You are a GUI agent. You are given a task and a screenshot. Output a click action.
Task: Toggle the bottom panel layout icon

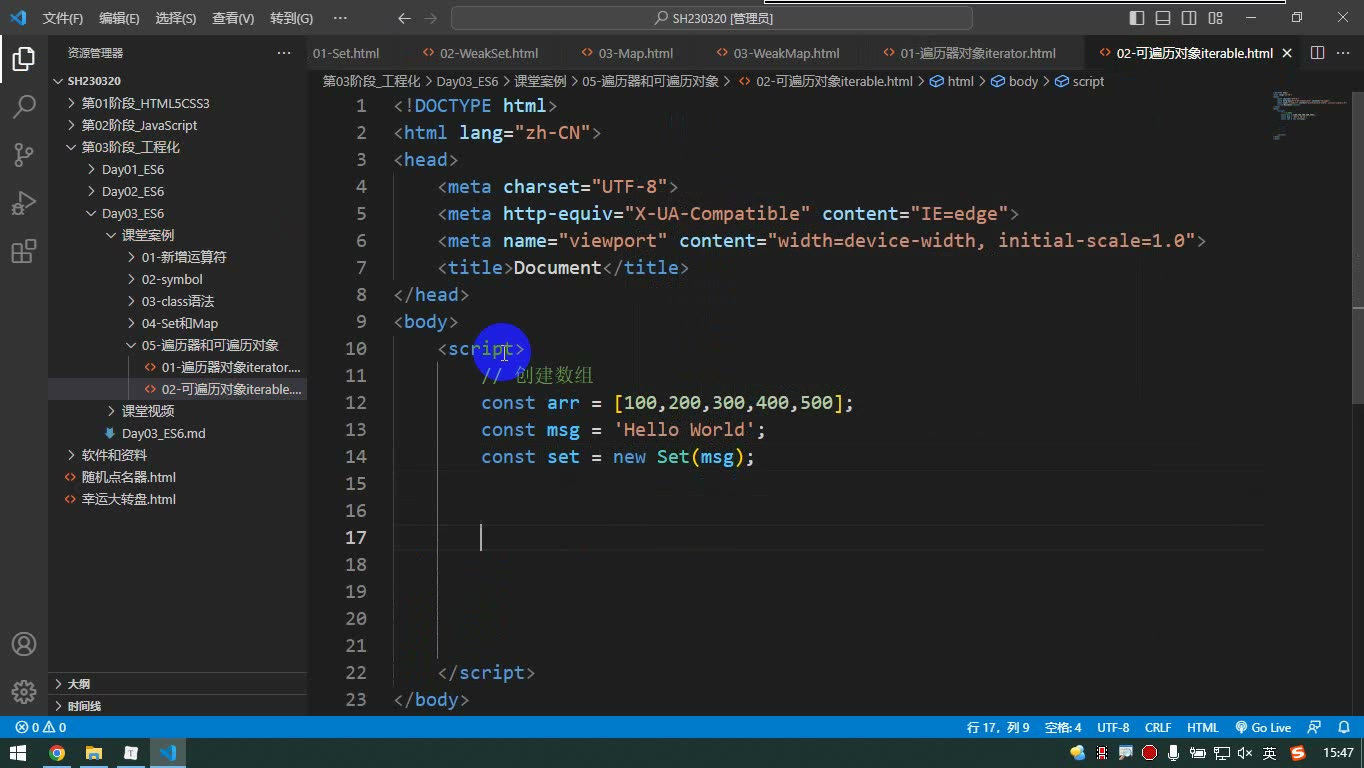tap(1163, 18)
